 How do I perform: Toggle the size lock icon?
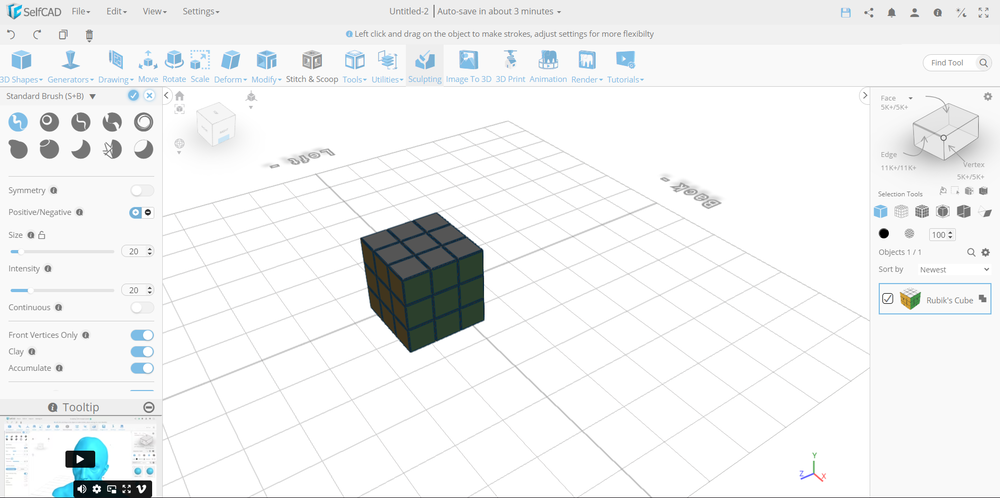(x=41, y=235)
